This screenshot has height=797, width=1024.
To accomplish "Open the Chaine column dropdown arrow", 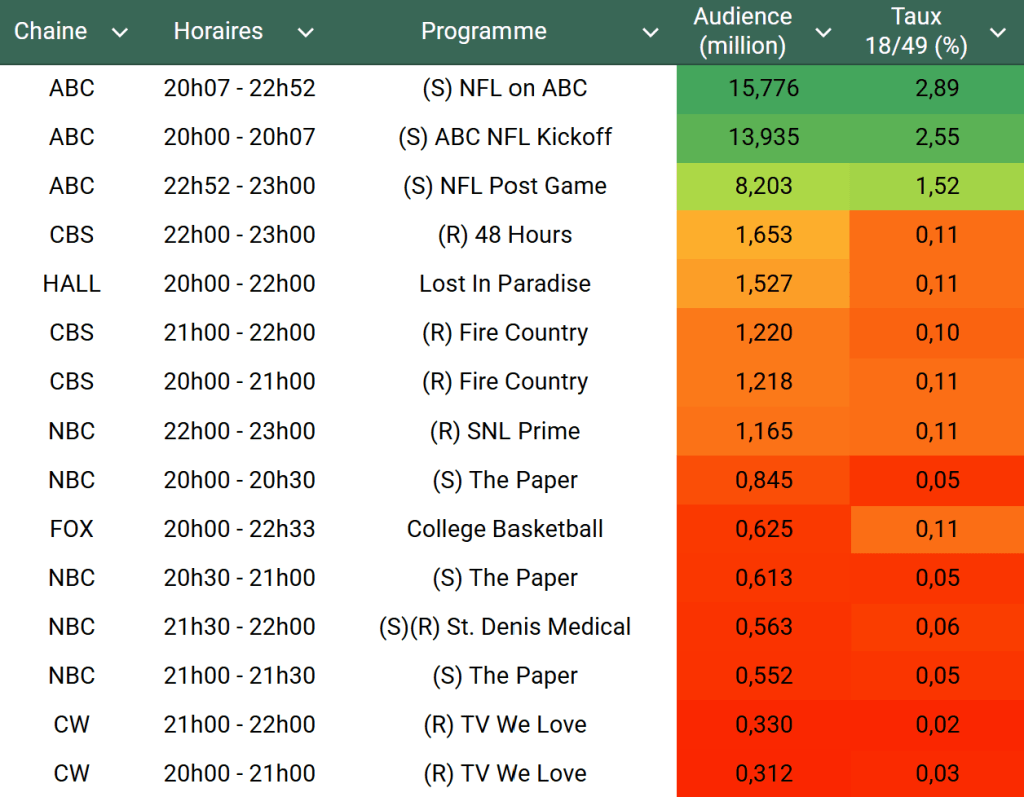I will (120, 33).
